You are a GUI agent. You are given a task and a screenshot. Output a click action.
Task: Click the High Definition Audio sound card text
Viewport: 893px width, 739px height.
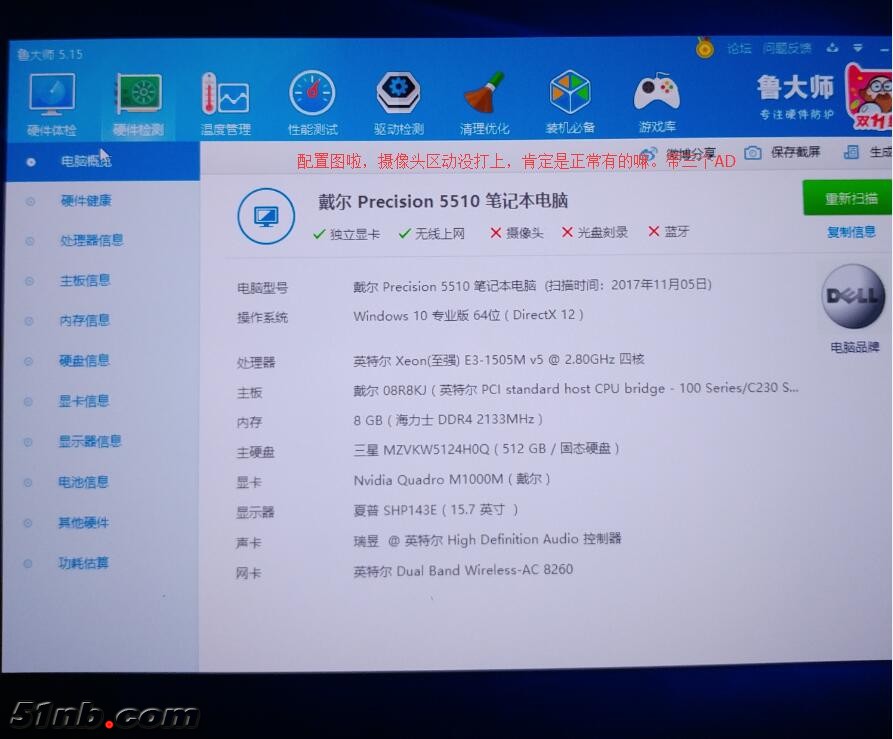pos(487,540)
